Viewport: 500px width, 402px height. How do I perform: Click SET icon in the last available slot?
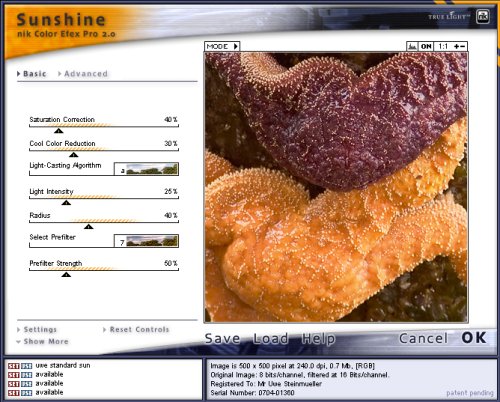[x=14, y=393]
